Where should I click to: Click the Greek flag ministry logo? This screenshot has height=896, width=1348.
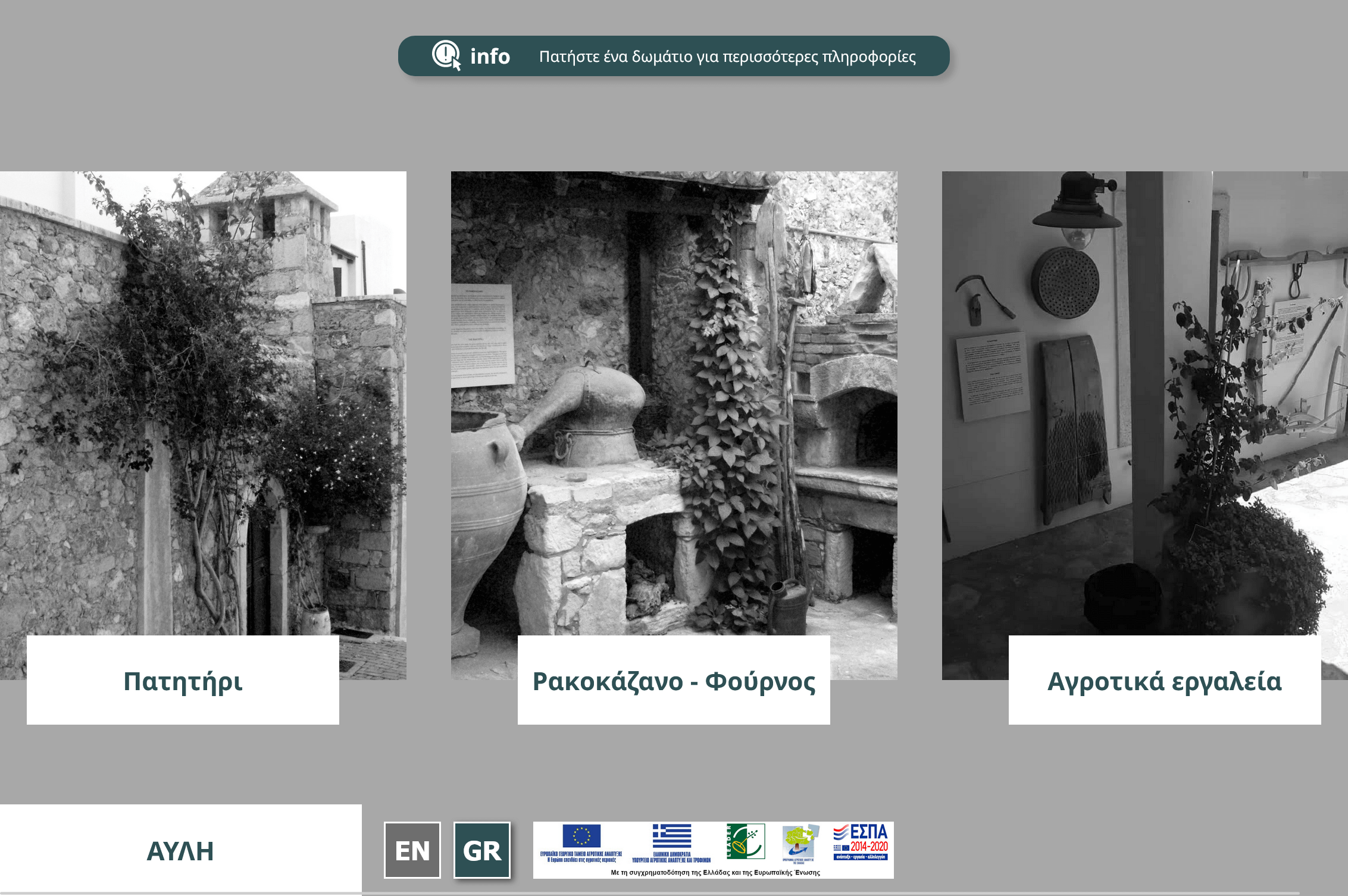[673, 836]
